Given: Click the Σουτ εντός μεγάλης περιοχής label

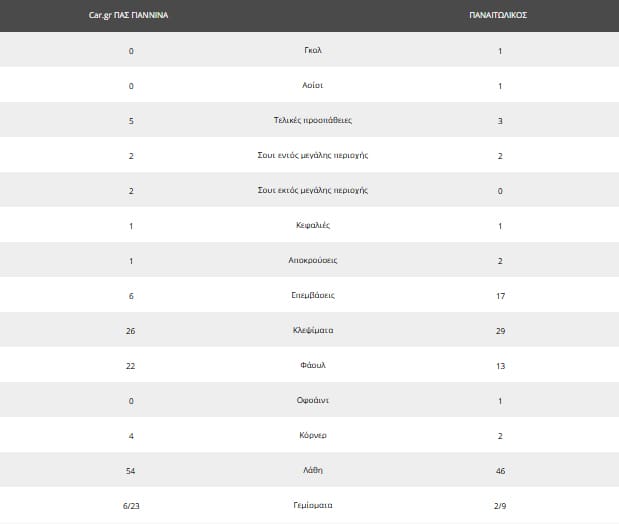Looking at the screenshot, I should coord(313,156).
